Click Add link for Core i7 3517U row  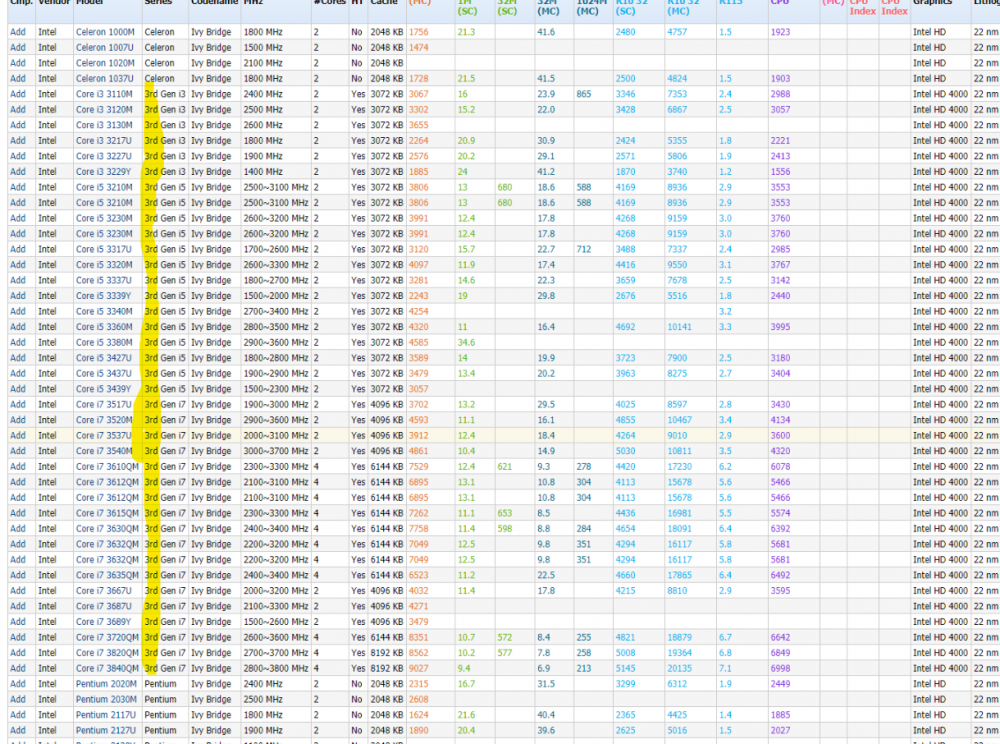click(x=18, y=404)
